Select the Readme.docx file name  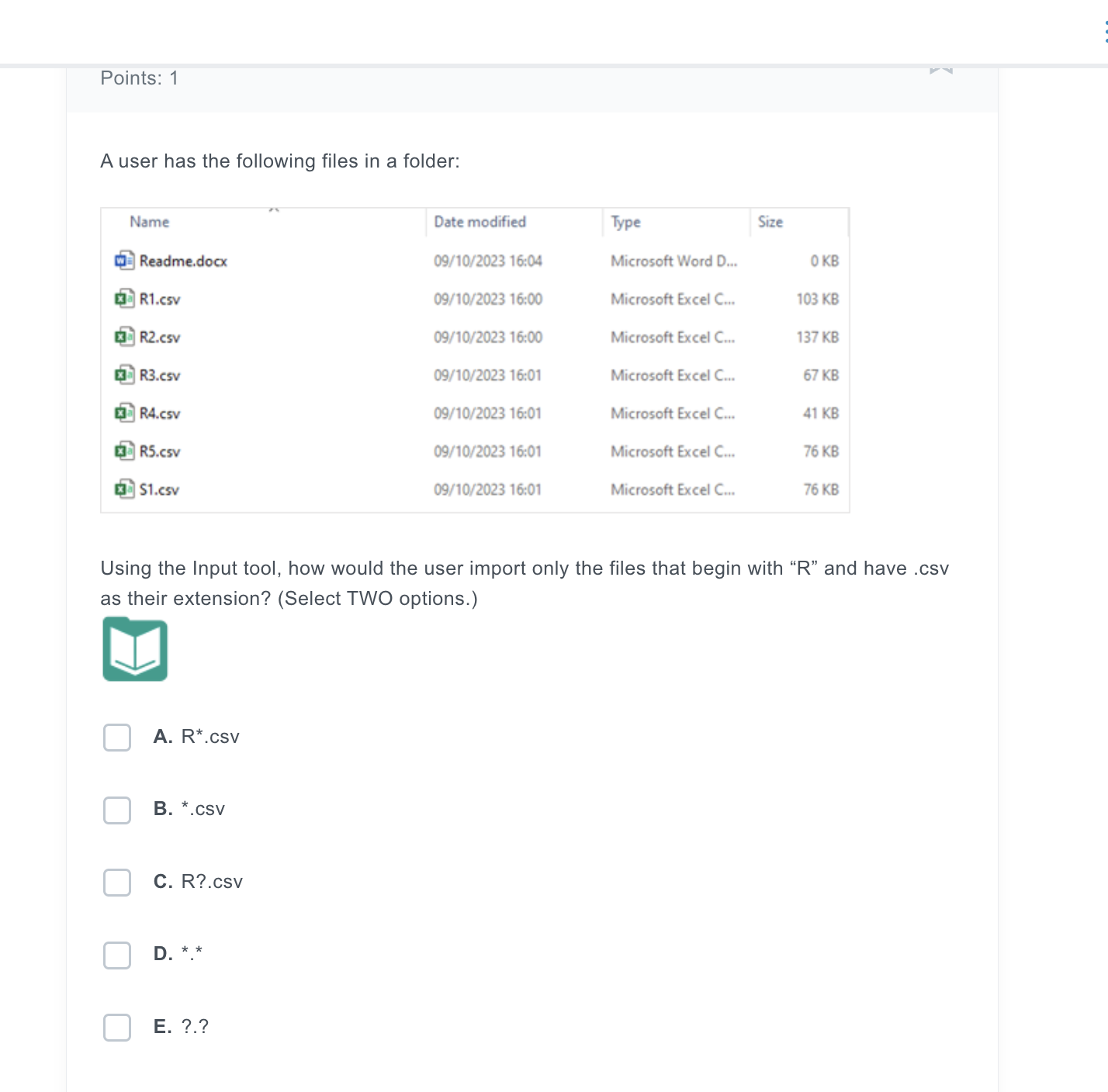(x=183, y=261)
